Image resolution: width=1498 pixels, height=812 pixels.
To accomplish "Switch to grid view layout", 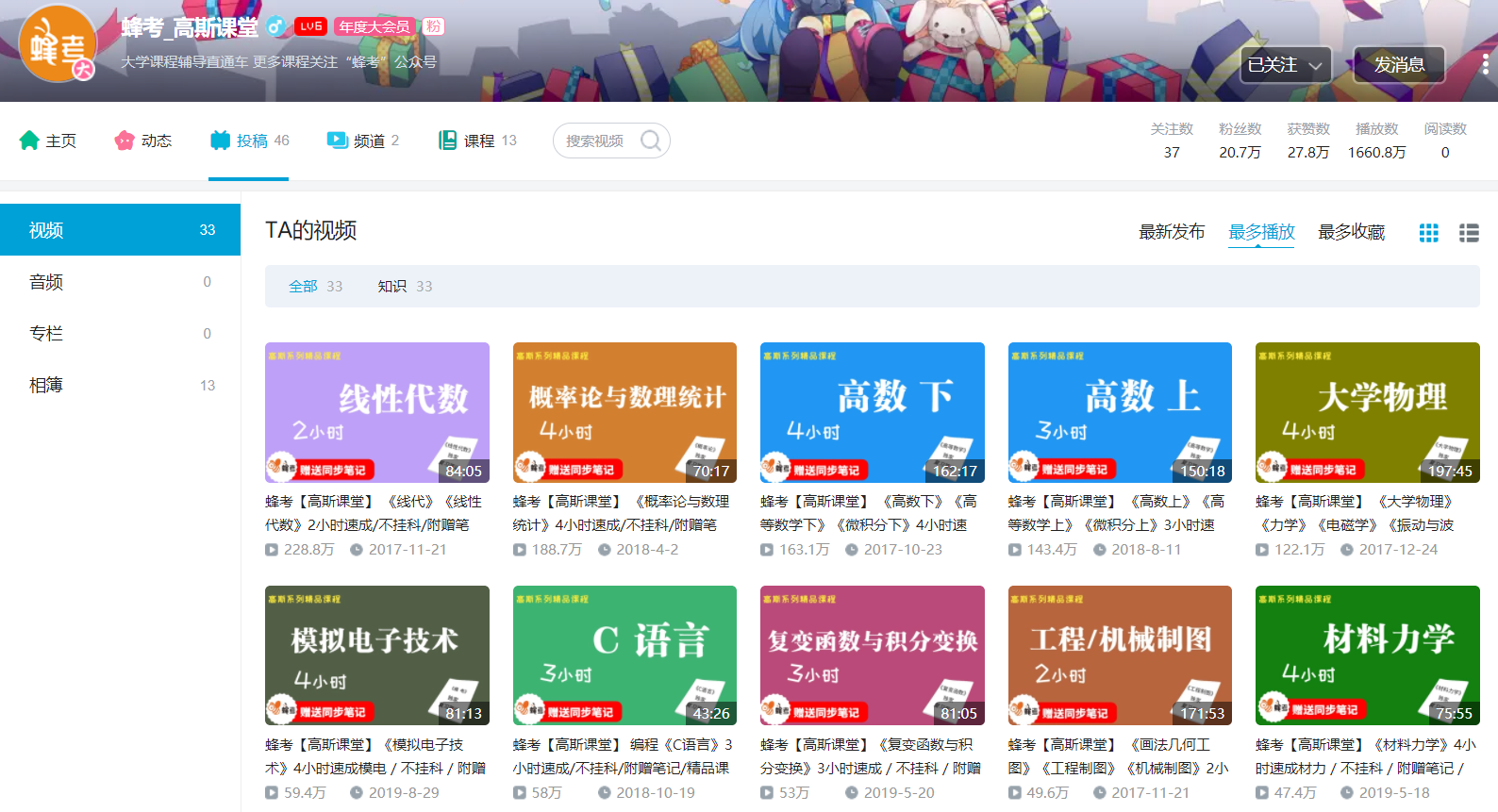I will pos(1429,232).
